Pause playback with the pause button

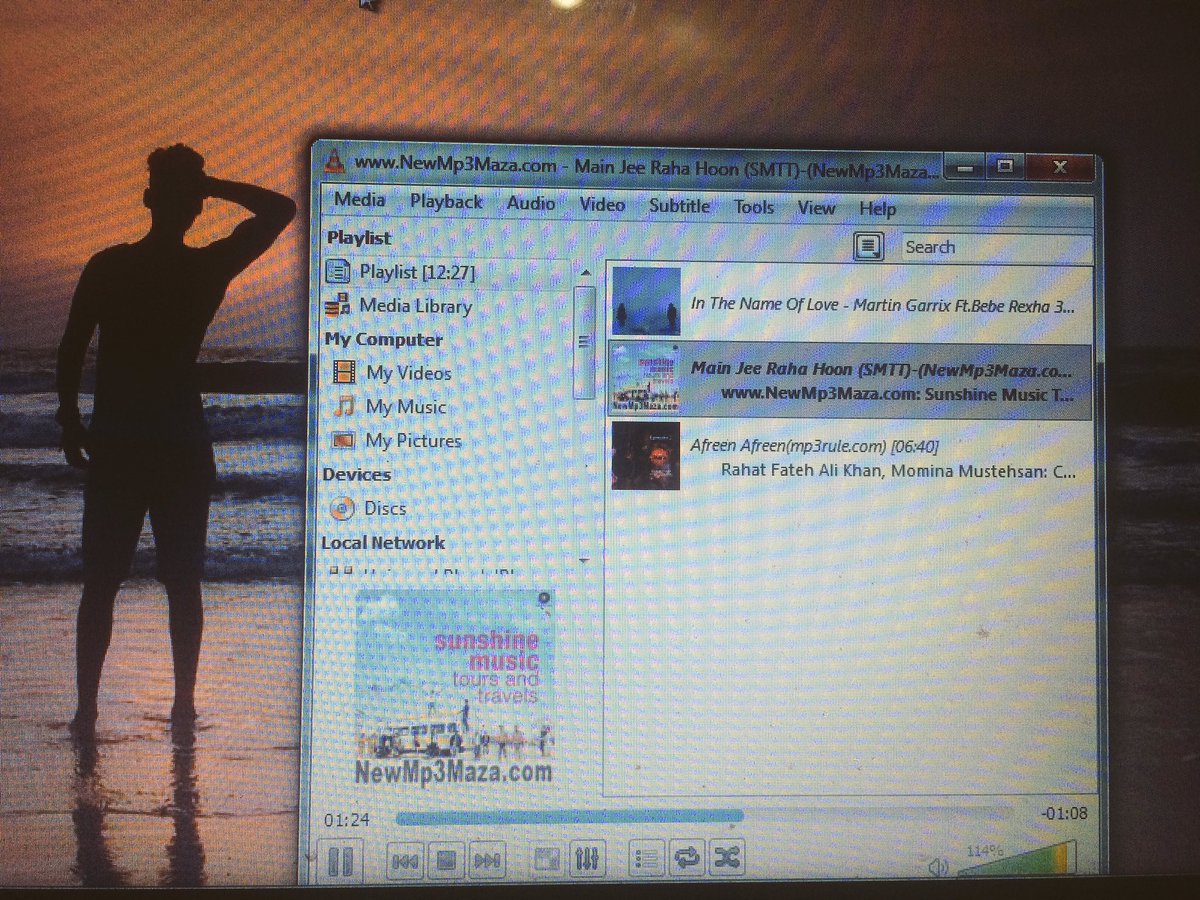point(341,862)
